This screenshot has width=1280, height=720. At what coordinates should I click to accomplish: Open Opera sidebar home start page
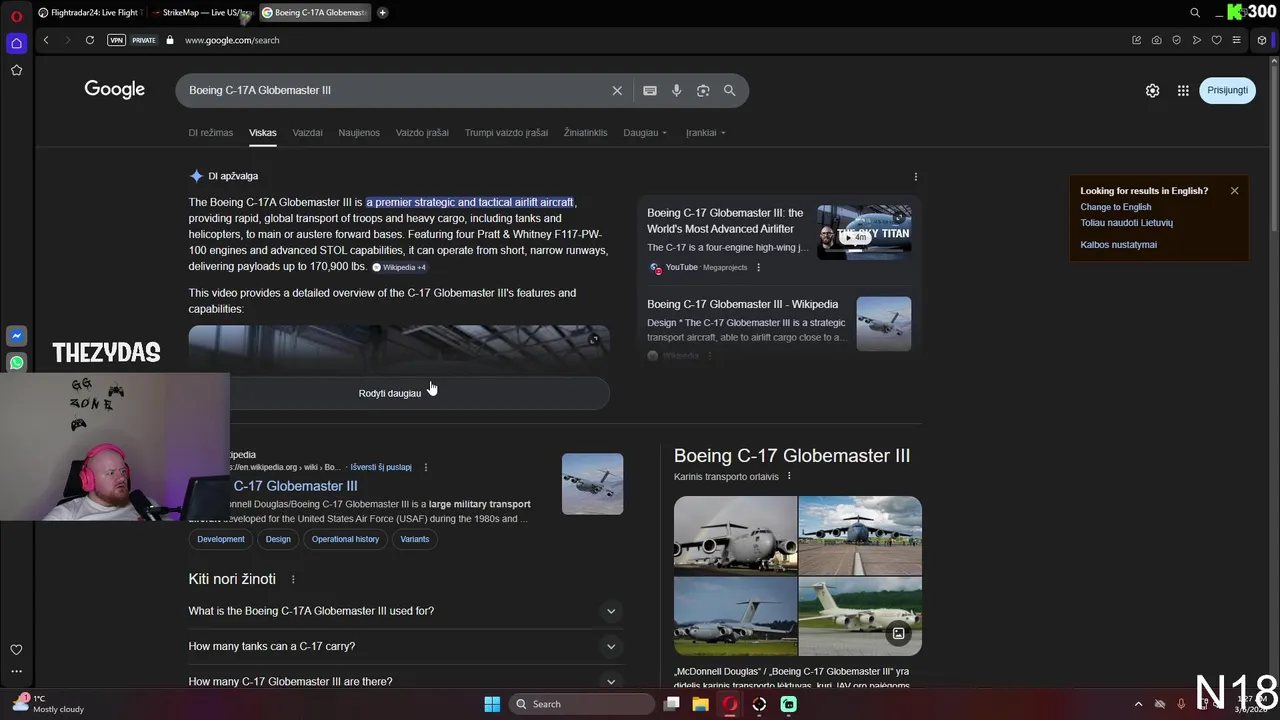(x=16, y=43)
